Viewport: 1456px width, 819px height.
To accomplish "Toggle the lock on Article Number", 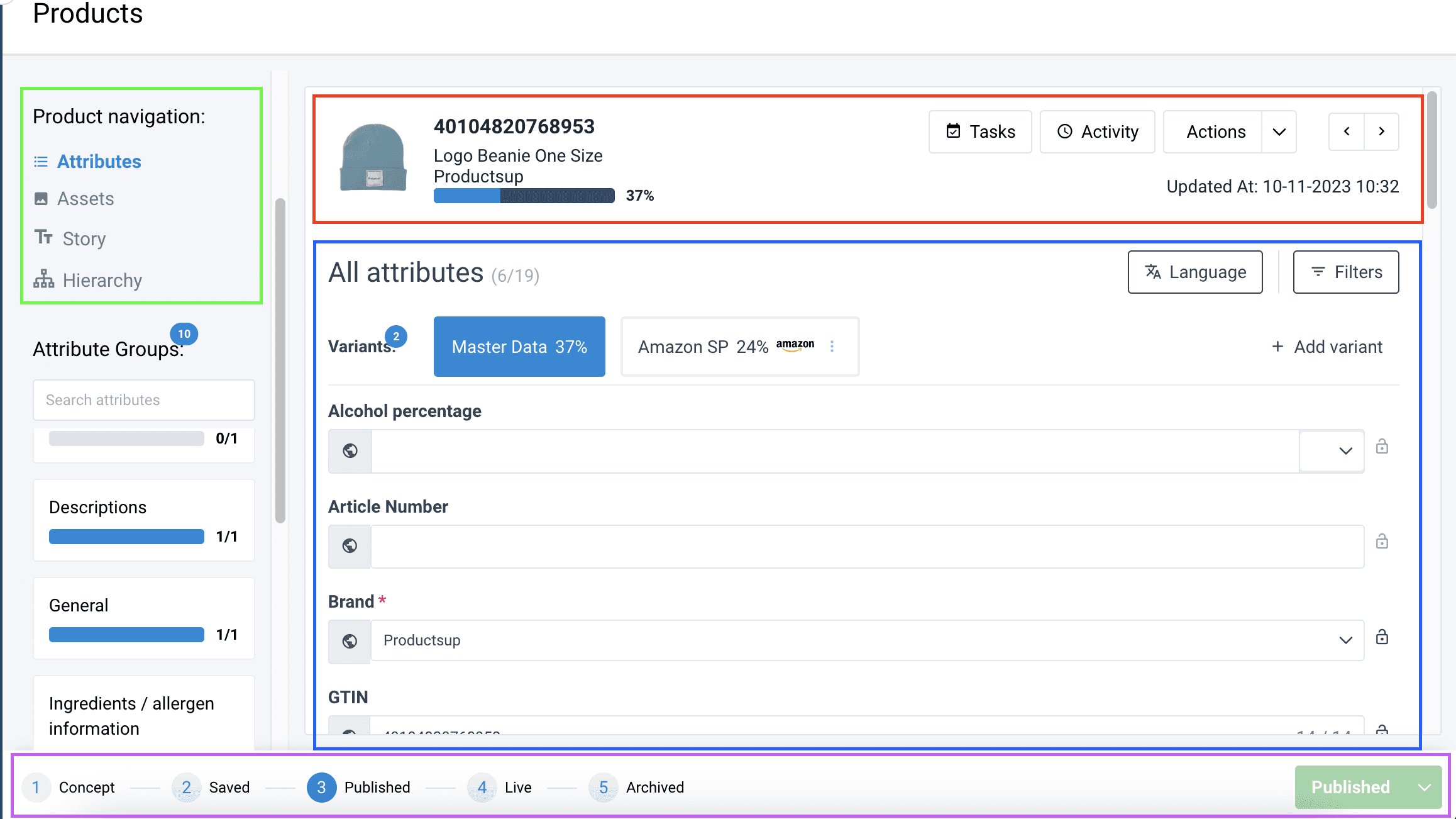I will (1382, 542).
